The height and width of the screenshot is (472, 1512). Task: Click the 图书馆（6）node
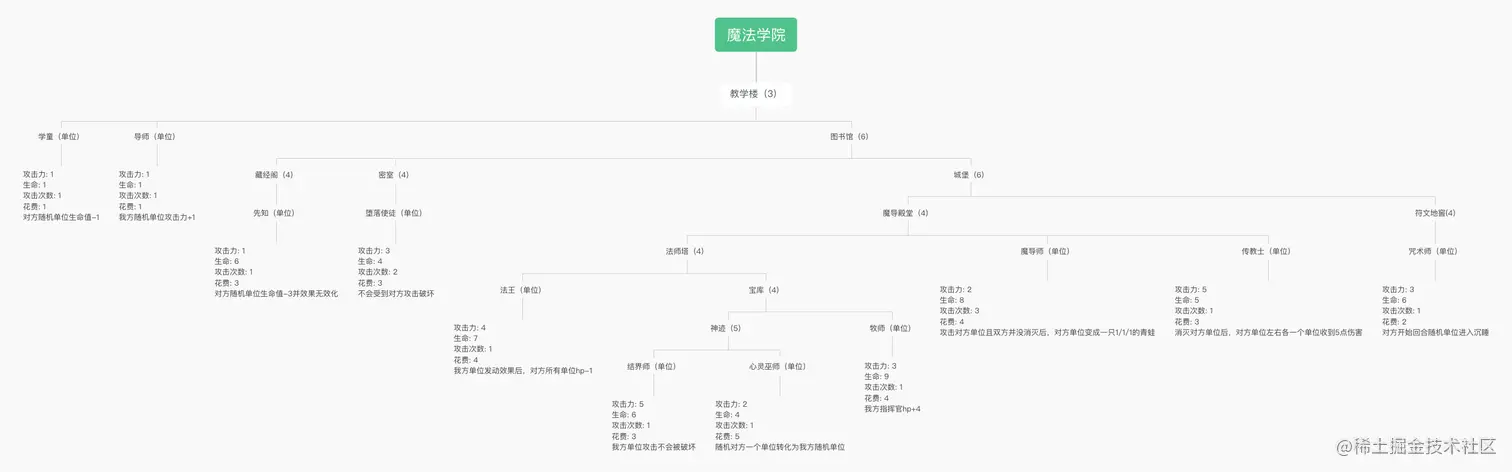coord(849,136)
